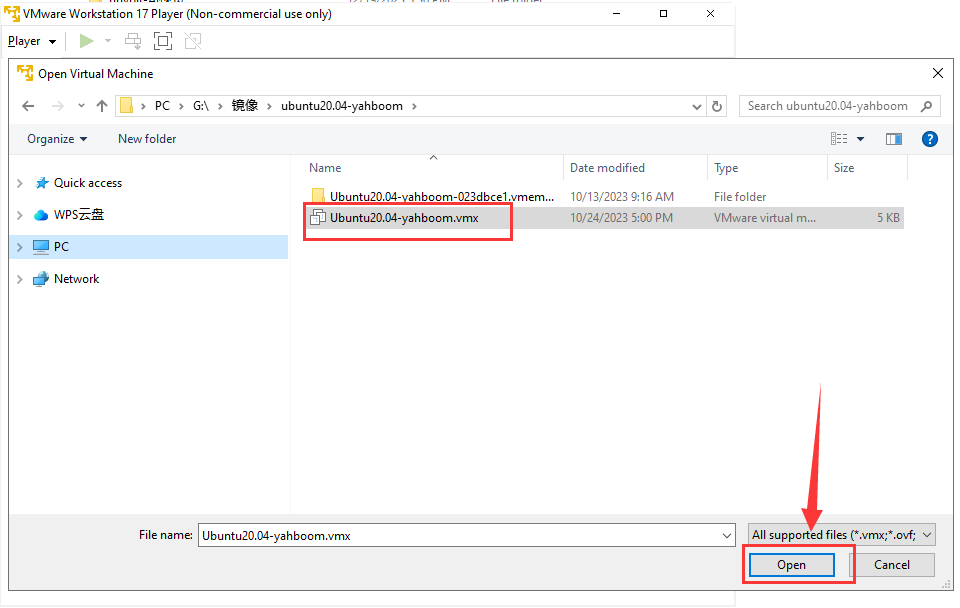Click the 镜像 breadcrumb segment
The width and height of the screenshot is (960, 608).
[245, 106]
